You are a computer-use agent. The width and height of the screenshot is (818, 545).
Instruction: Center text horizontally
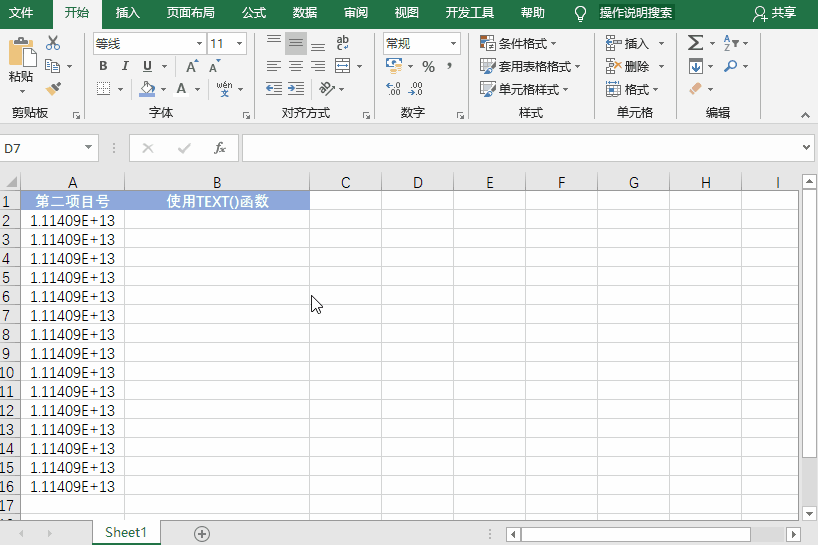296,66
